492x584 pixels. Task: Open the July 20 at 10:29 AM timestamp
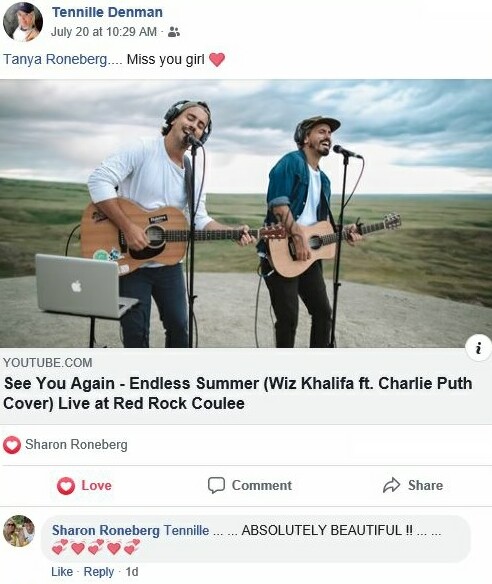[104, 32]
